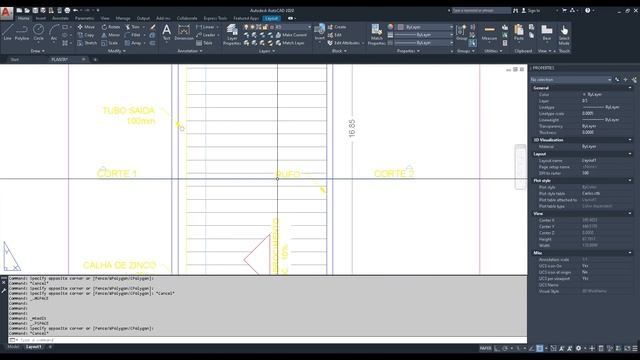The image size is (640, 360).
Task: Click the object color wheel swatch
Action: pos(390,27)
